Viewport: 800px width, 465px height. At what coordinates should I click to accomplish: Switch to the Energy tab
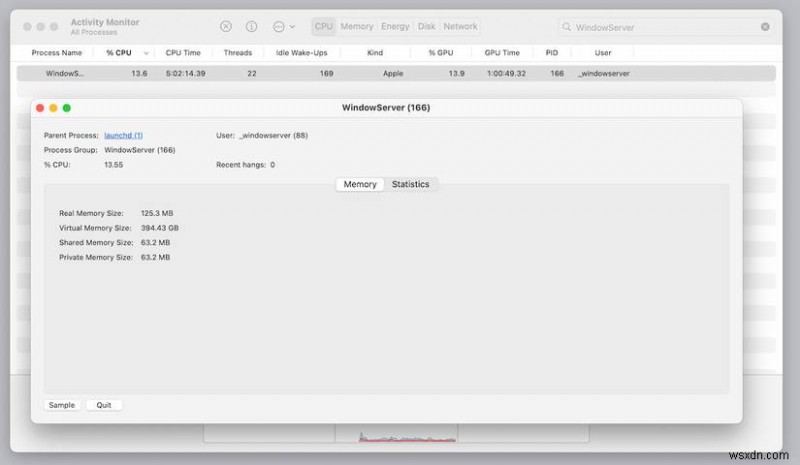395,27
